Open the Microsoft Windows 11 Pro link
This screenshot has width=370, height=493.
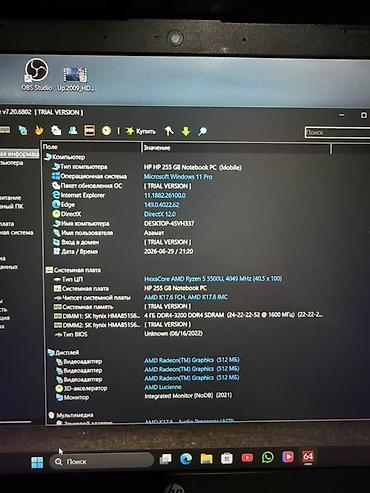pos(178,177)
